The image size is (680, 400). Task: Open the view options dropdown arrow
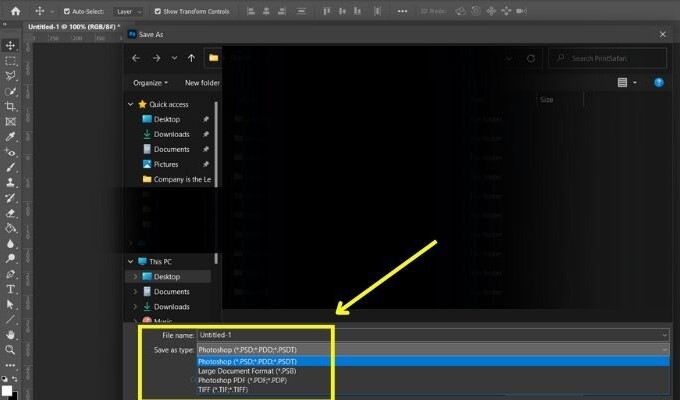click(635, 82)
